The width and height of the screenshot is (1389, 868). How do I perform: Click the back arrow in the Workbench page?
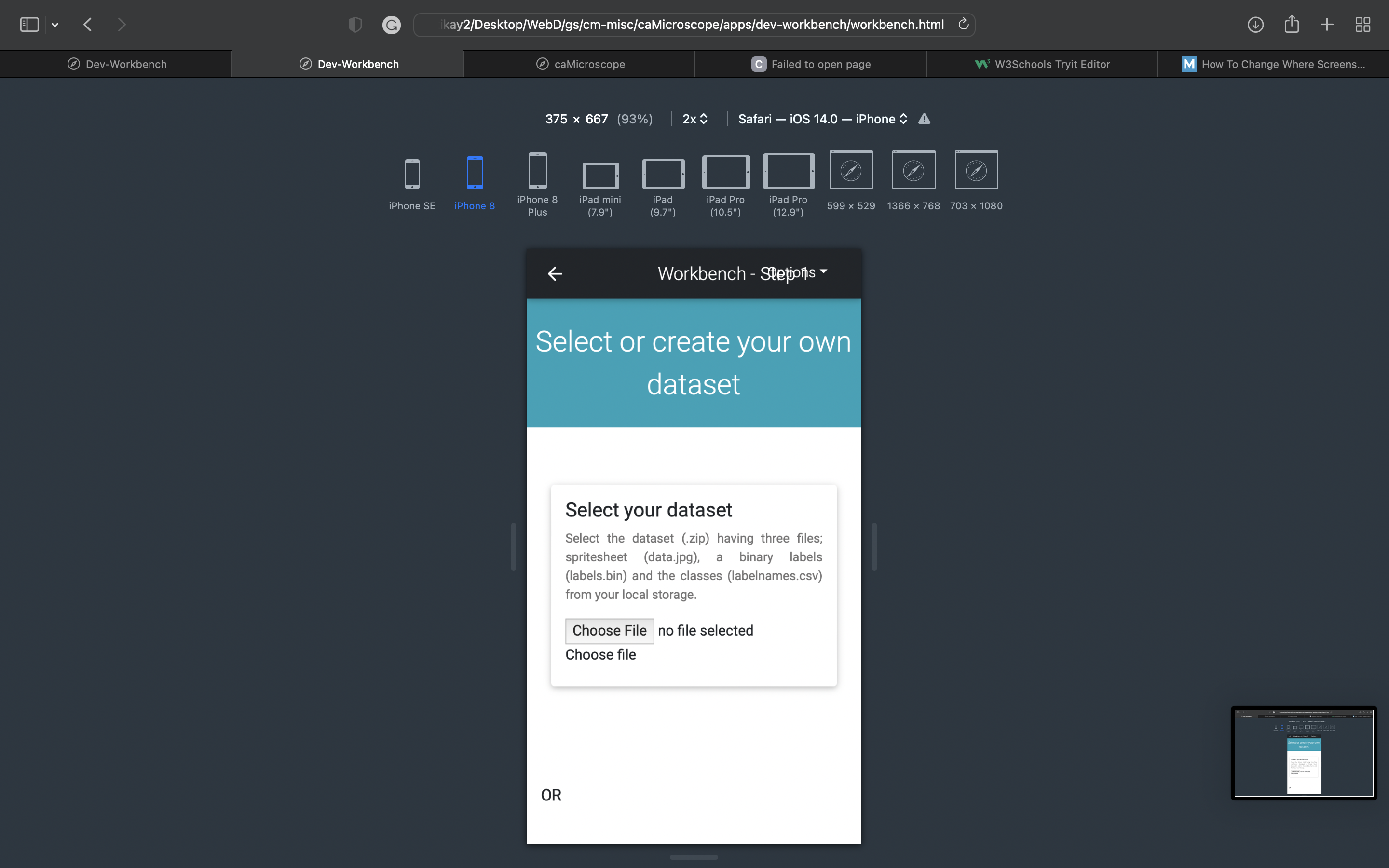point(555,274)
